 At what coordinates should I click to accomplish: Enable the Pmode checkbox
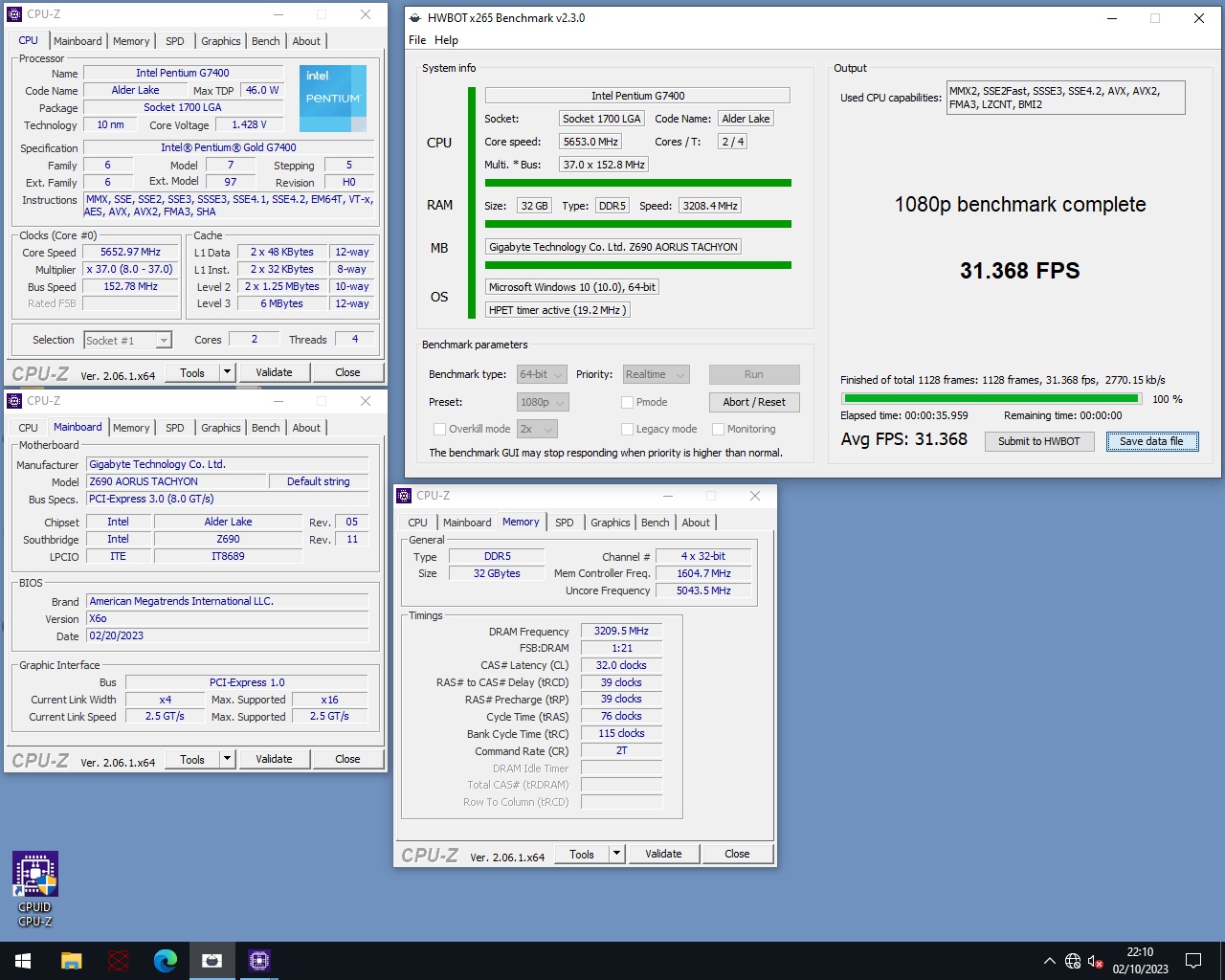click(628, 403)
